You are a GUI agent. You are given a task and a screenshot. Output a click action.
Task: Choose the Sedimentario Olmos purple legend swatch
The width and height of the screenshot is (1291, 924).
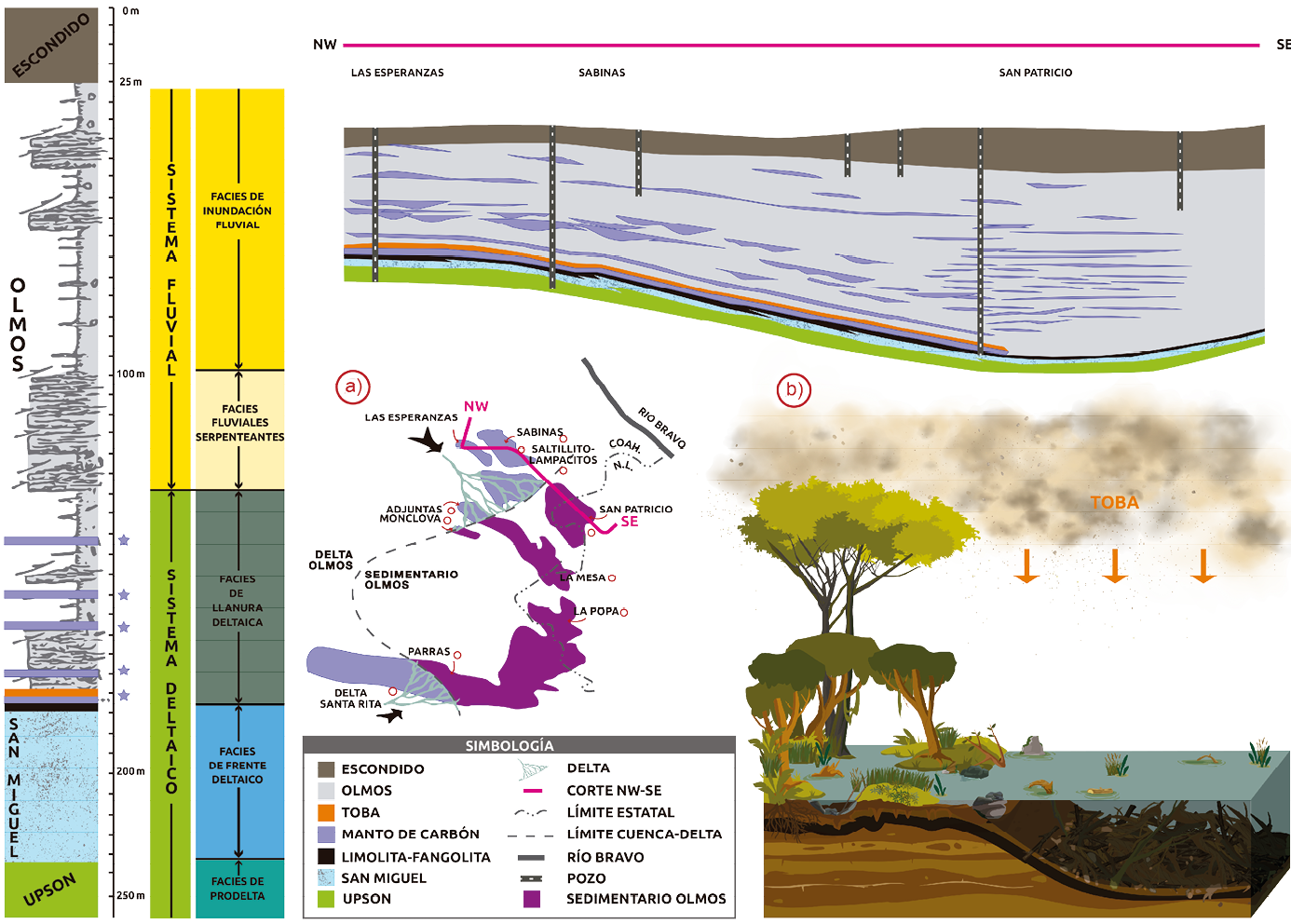(532, 899)
